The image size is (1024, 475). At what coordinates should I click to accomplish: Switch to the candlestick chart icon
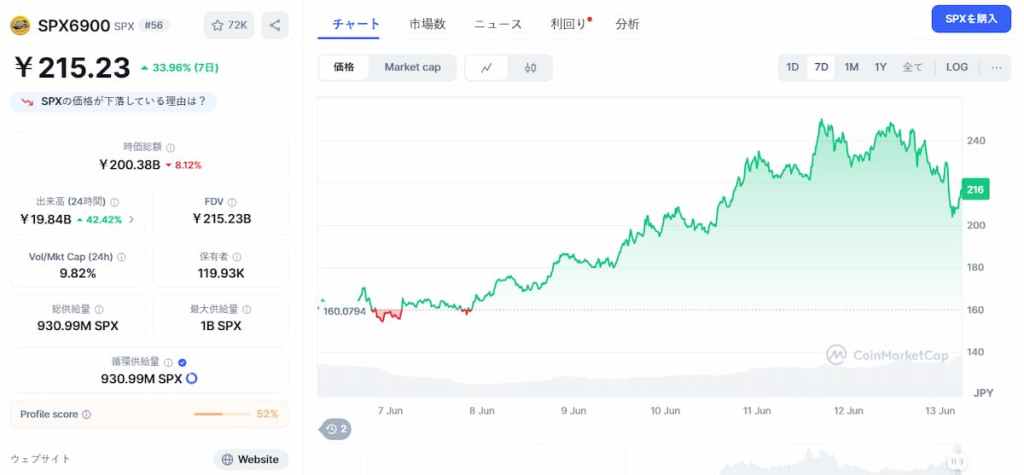(x=530, y=68)
